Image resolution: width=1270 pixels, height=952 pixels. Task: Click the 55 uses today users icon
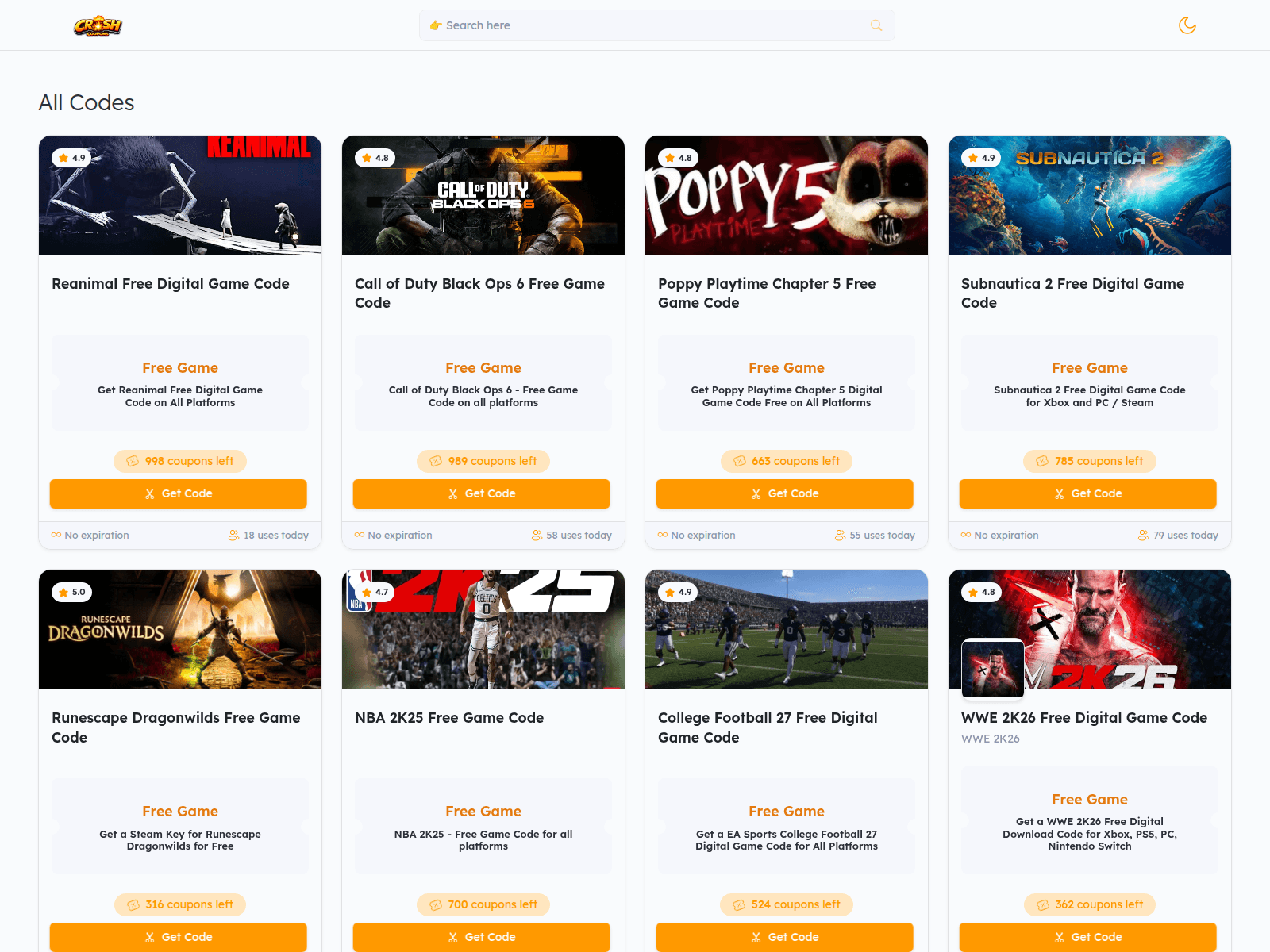tap(841, 535)
